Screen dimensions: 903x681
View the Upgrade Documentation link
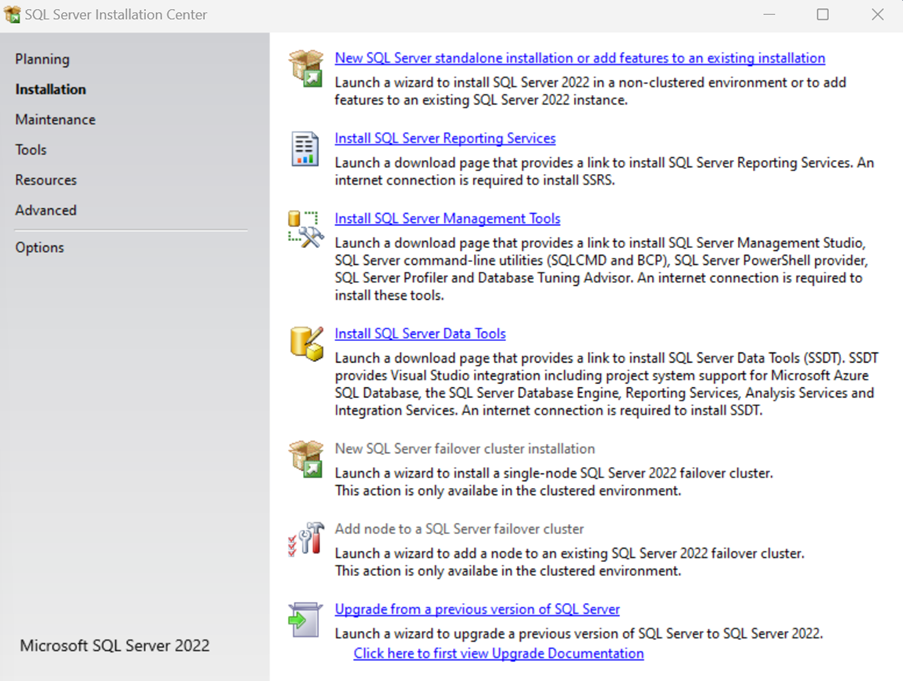tap(498, 653)
